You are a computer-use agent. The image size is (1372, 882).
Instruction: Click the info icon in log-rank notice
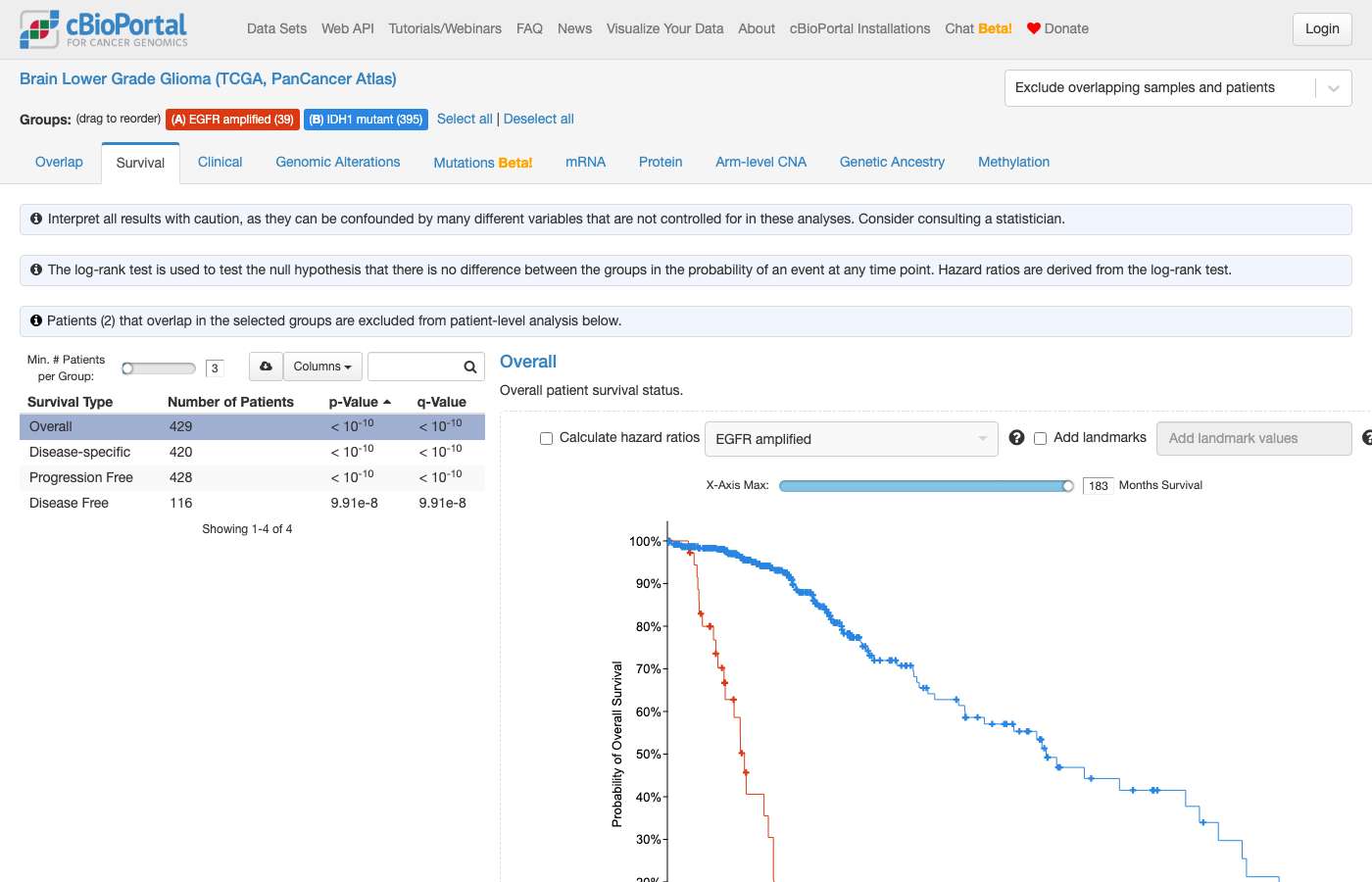(x=36, y=269)
